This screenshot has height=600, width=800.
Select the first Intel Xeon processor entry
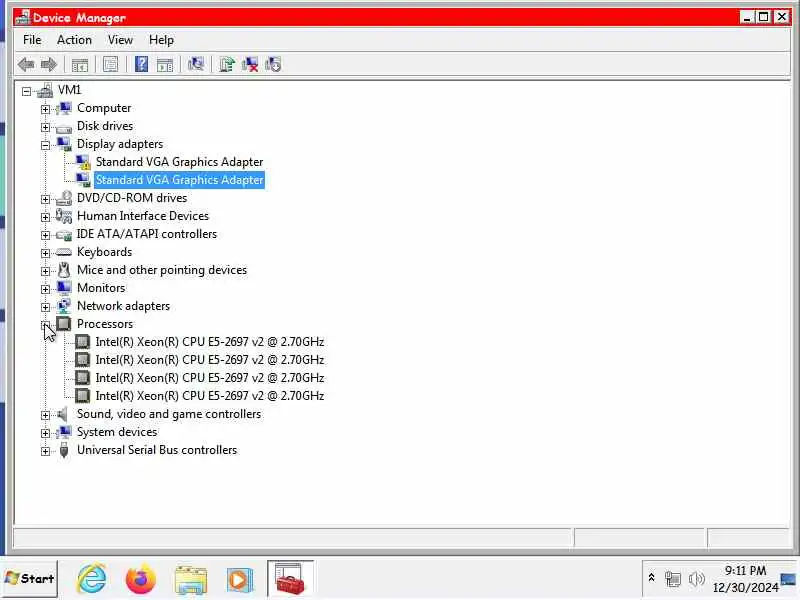[210, 342]
